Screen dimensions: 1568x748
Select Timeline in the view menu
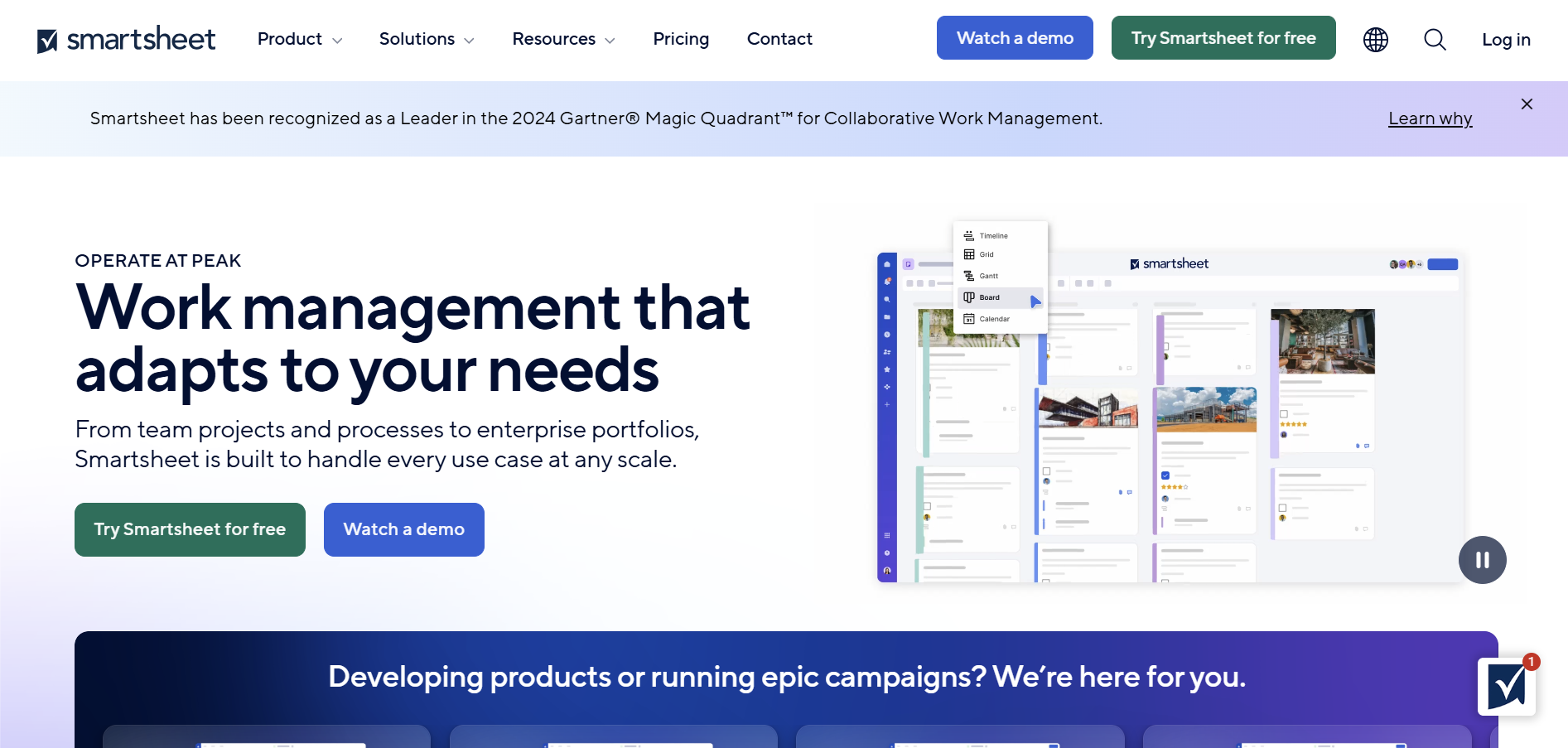[x=1001, y=236]
